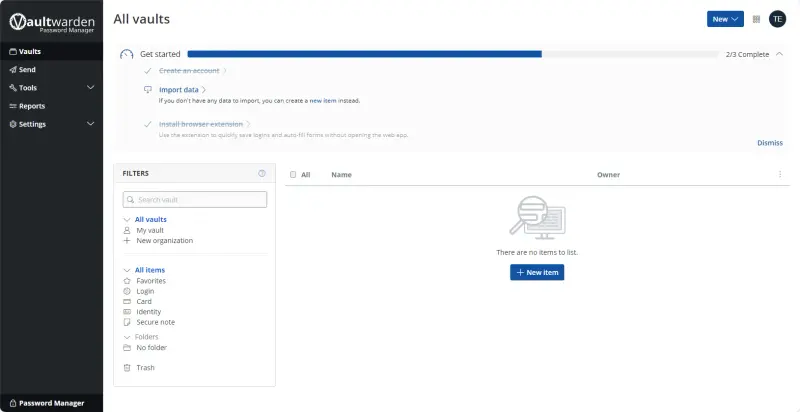The width and height of the screenshot is (800, 412).
Task: Expand the Tools sidebar menu
Action: point(90,88)
